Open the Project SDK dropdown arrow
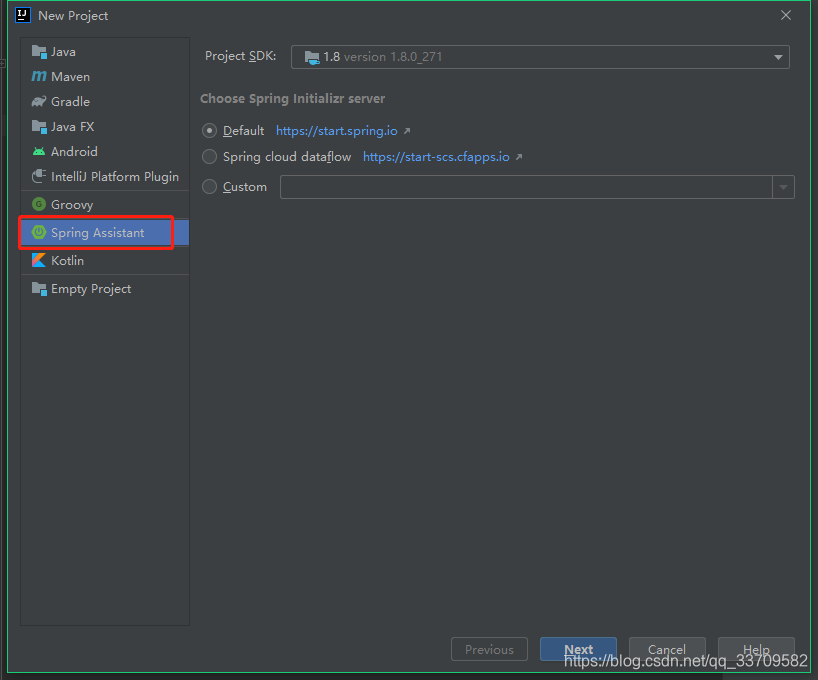The height and width of the screenshot is (680, 818). 778,57
